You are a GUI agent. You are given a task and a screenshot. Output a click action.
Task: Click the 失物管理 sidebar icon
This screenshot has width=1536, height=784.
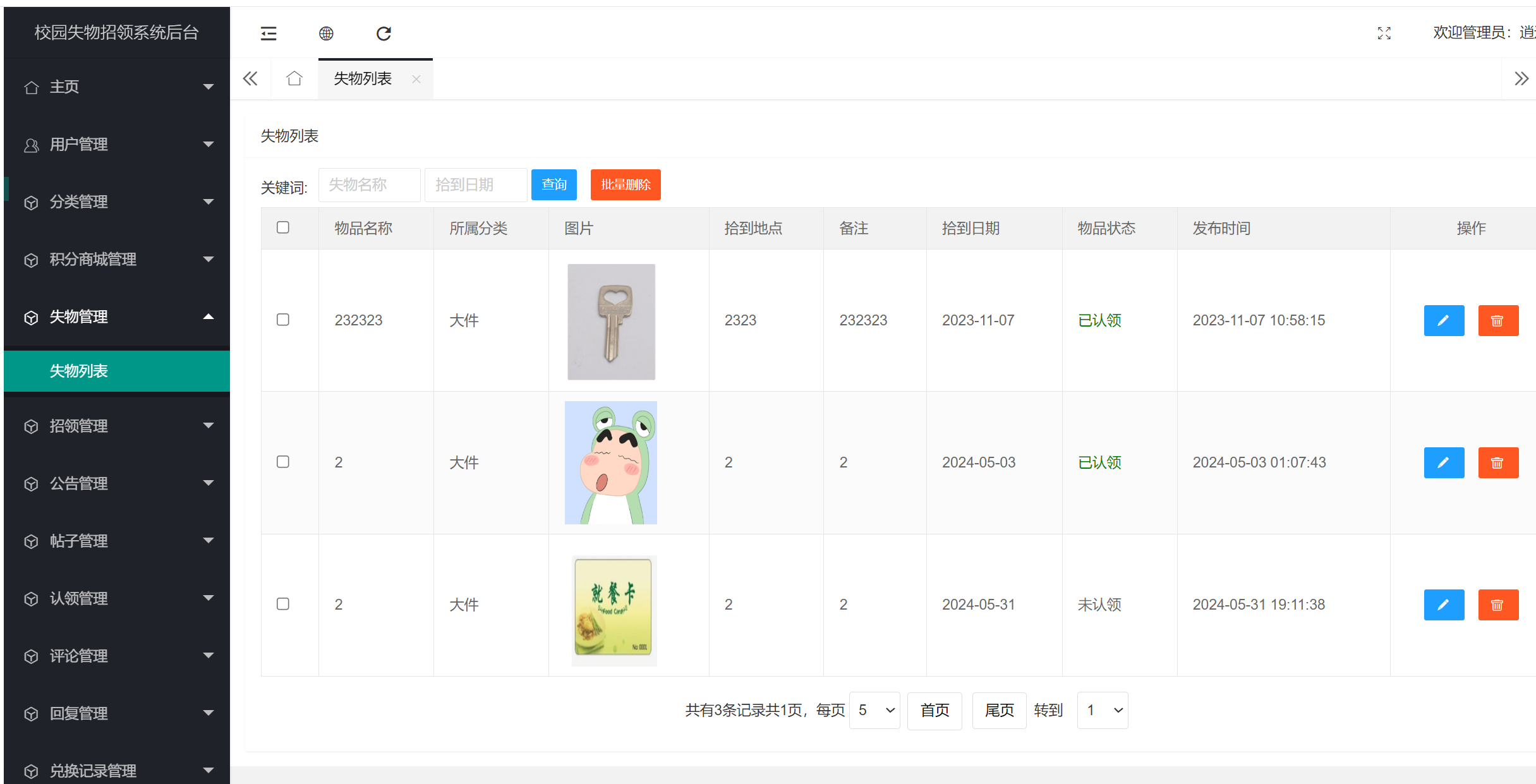point(31,317)
